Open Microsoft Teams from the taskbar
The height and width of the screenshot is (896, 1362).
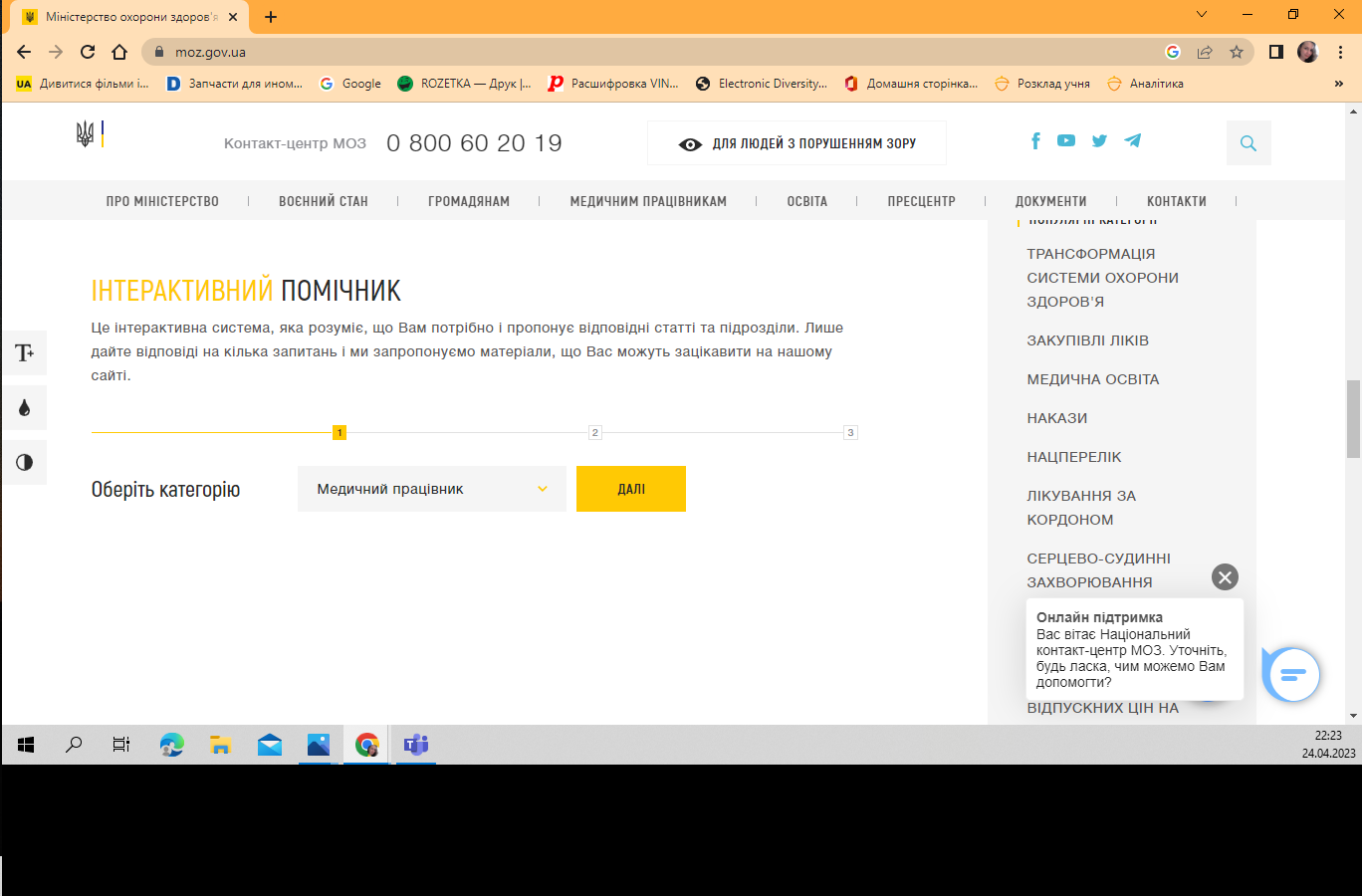coord(416,745)
